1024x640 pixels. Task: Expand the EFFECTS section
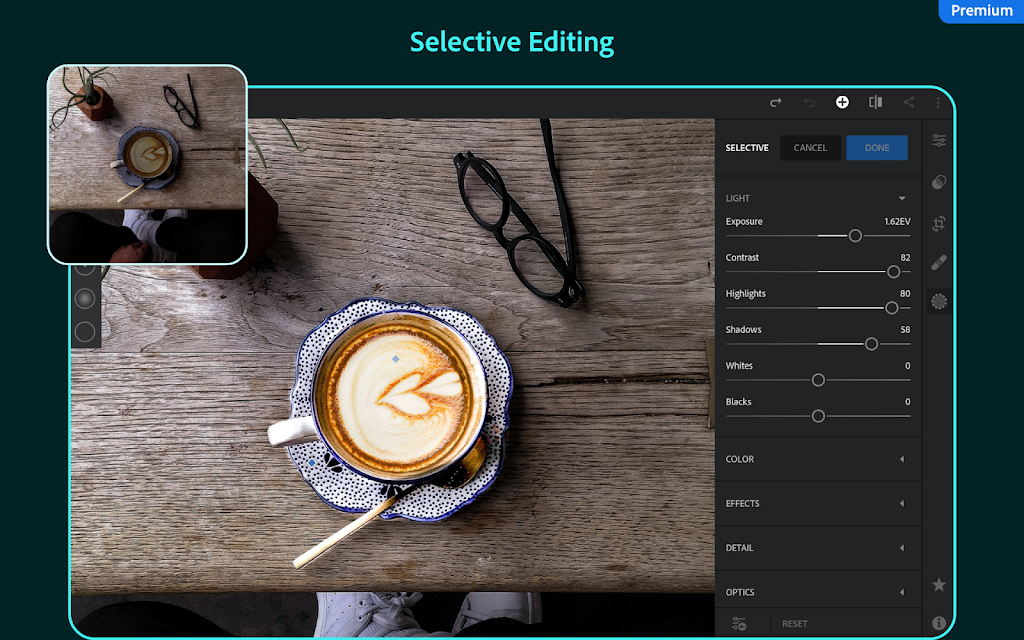(818, 504)
